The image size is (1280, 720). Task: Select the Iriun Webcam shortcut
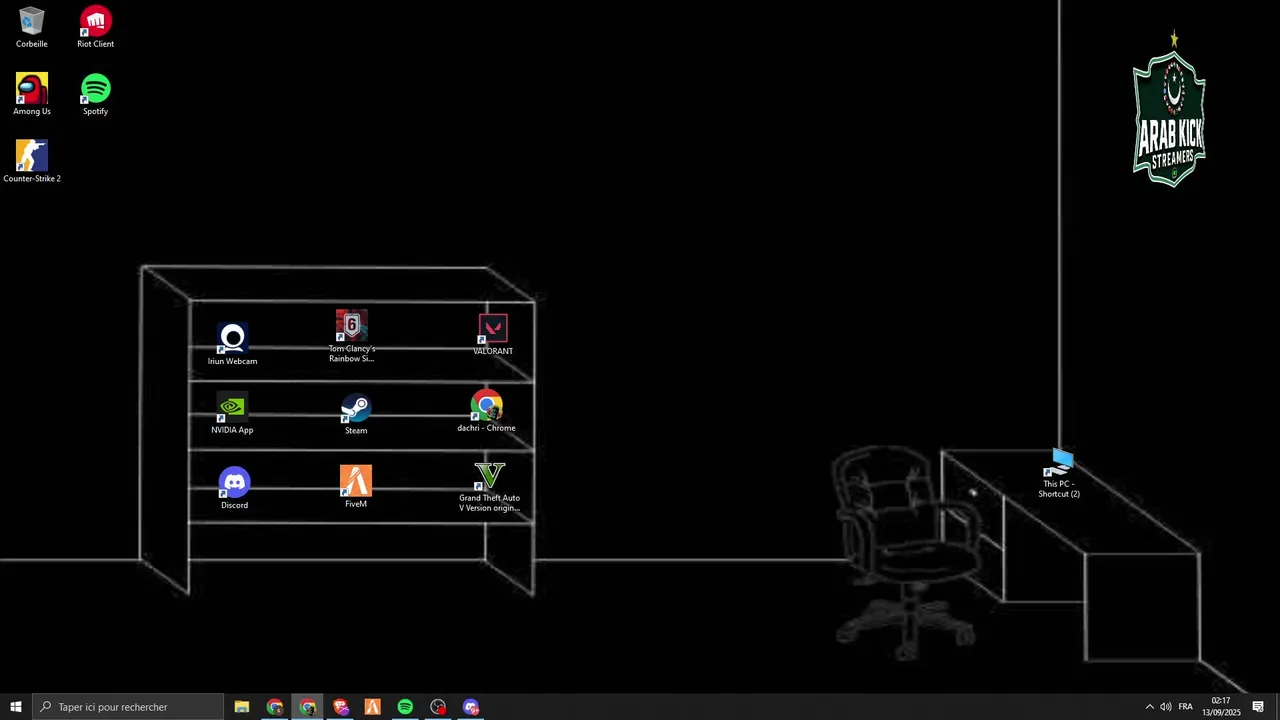(232, 344)
